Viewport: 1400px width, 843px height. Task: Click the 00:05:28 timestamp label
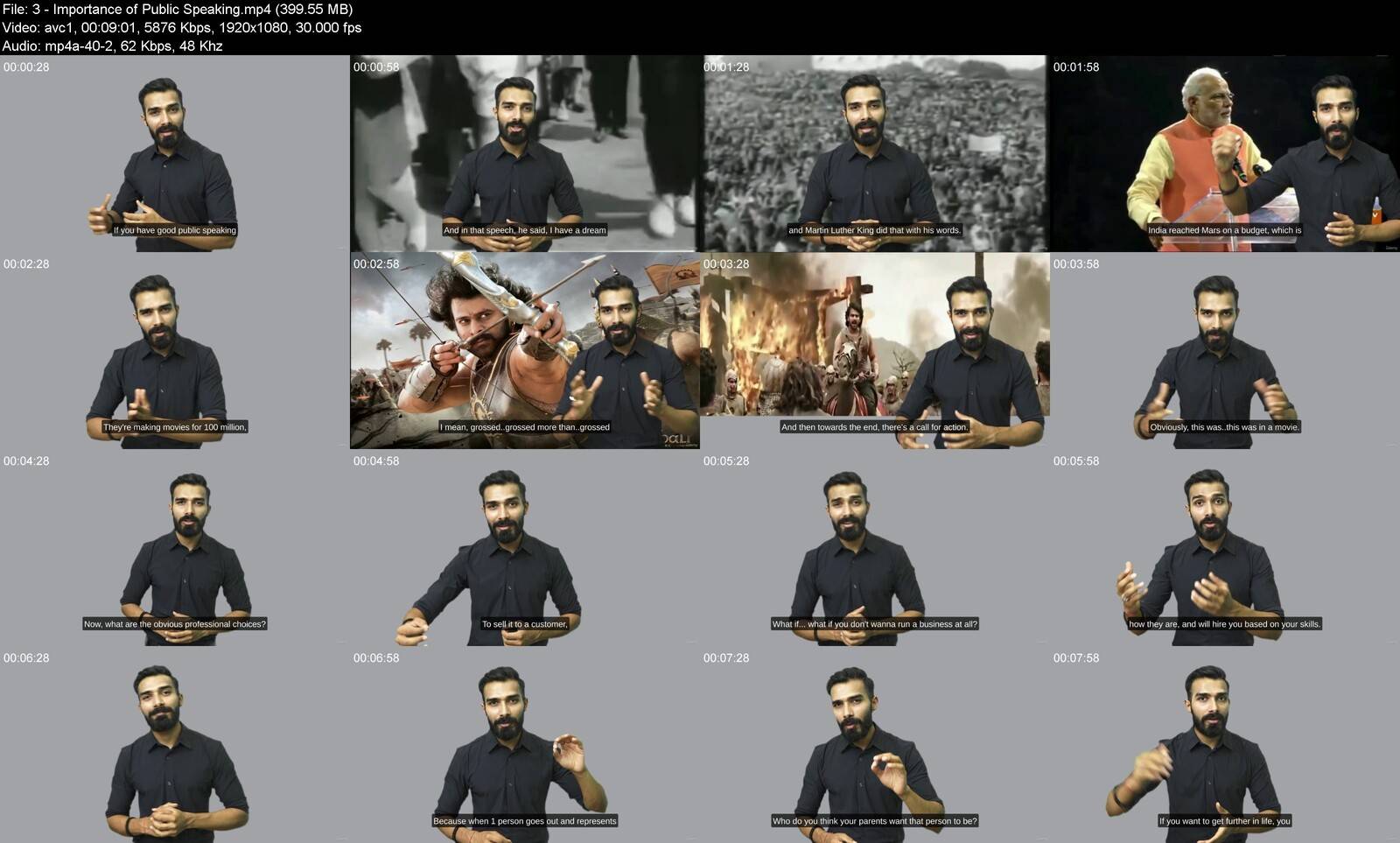[x=726, y=461]
